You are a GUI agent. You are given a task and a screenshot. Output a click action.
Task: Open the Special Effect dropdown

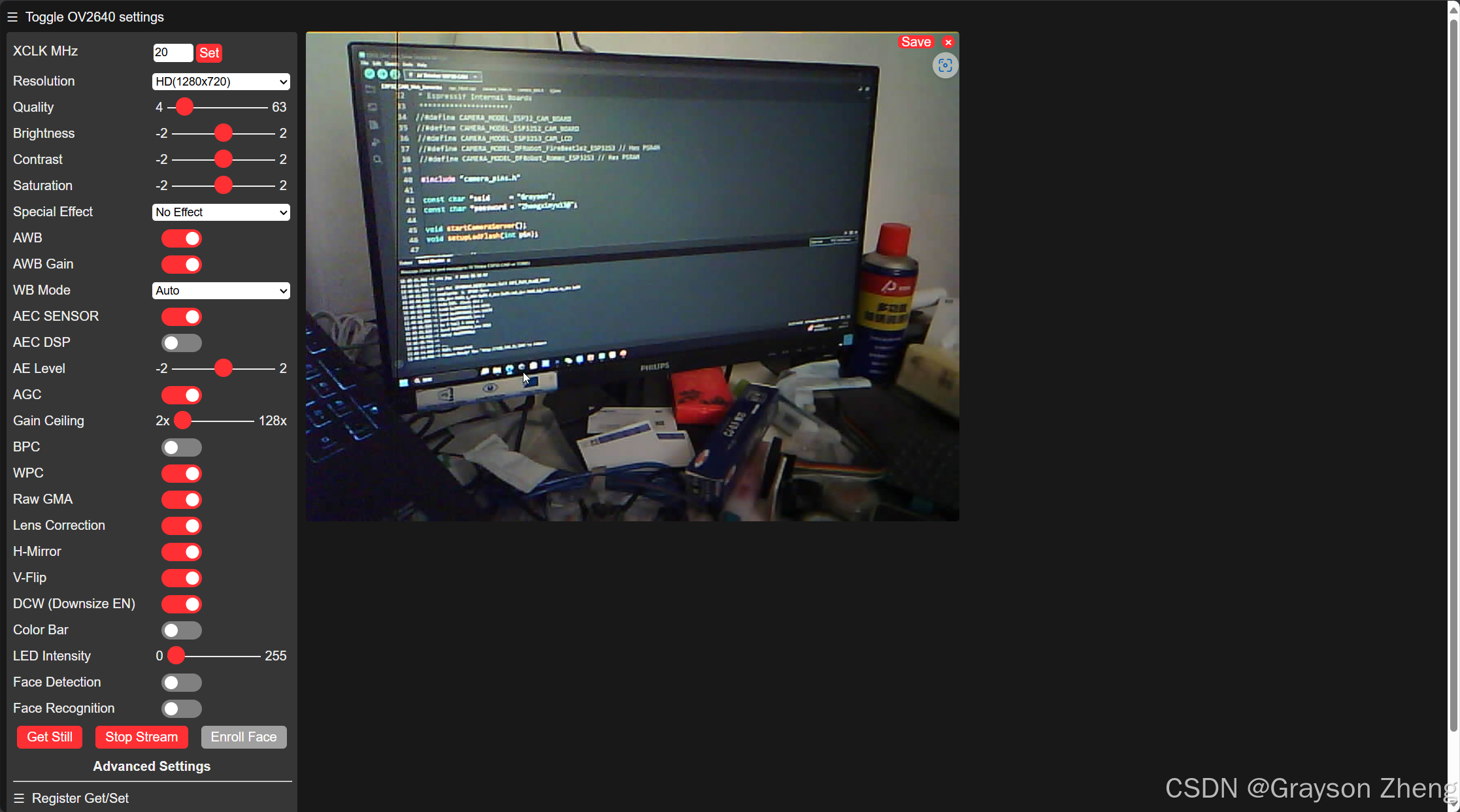[221, 212]
